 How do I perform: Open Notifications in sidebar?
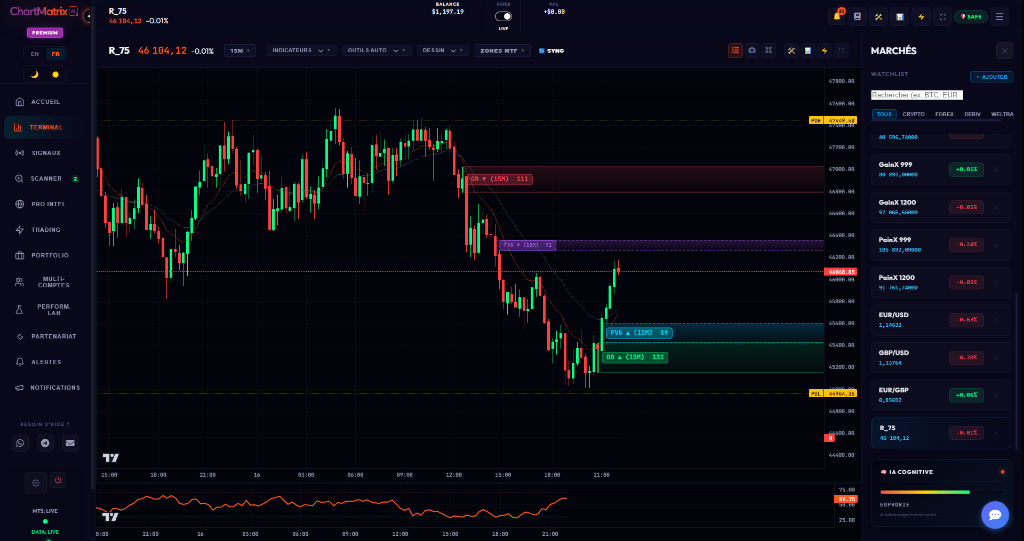46,387
